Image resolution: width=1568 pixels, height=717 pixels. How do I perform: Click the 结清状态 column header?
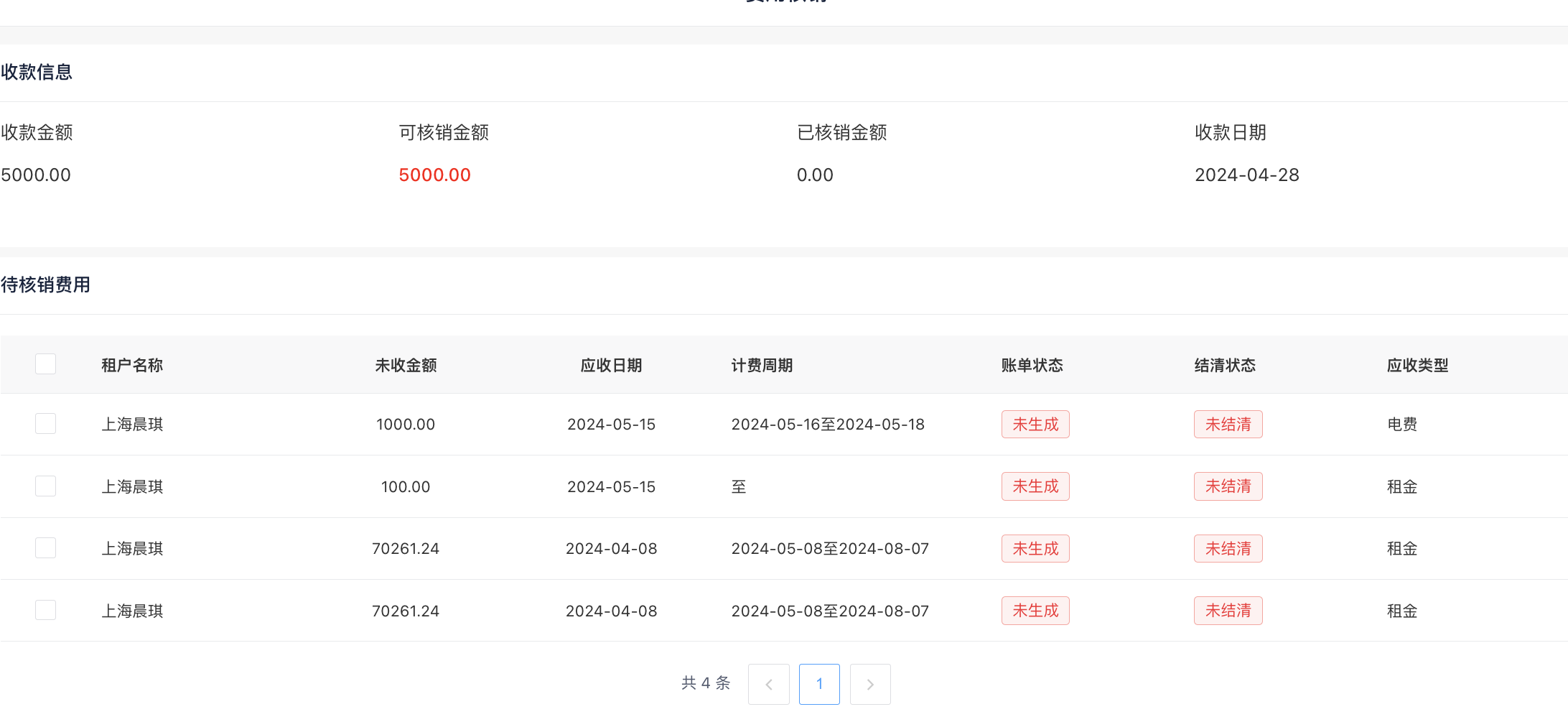coord(1225,365)
